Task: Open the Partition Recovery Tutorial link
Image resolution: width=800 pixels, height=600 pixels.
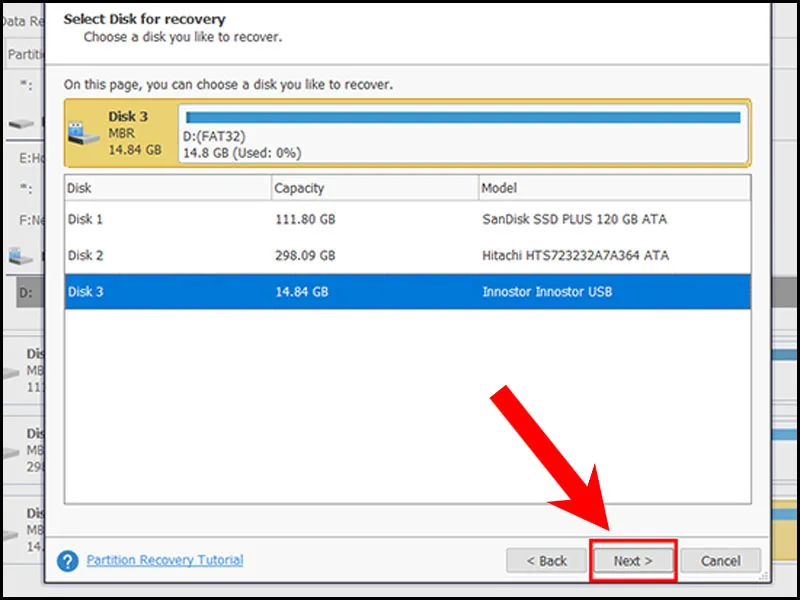Action: click(x=165, y=560)
